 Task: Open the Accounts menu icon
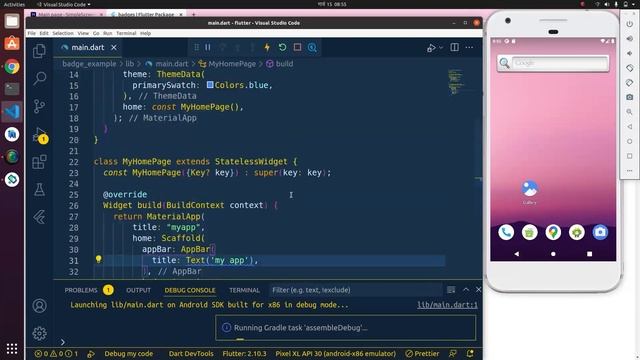click(39, 306)
